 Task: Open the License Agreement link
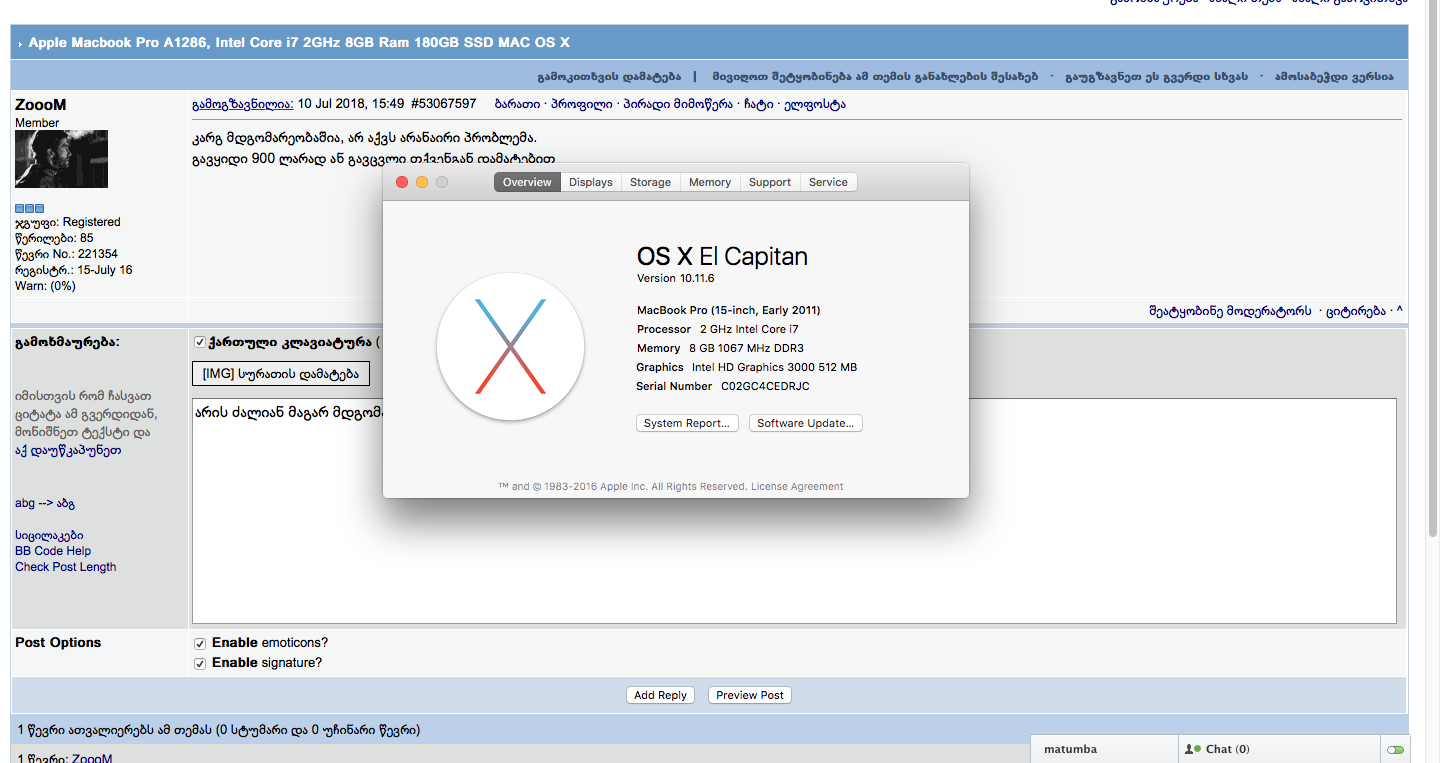(797, 487)
